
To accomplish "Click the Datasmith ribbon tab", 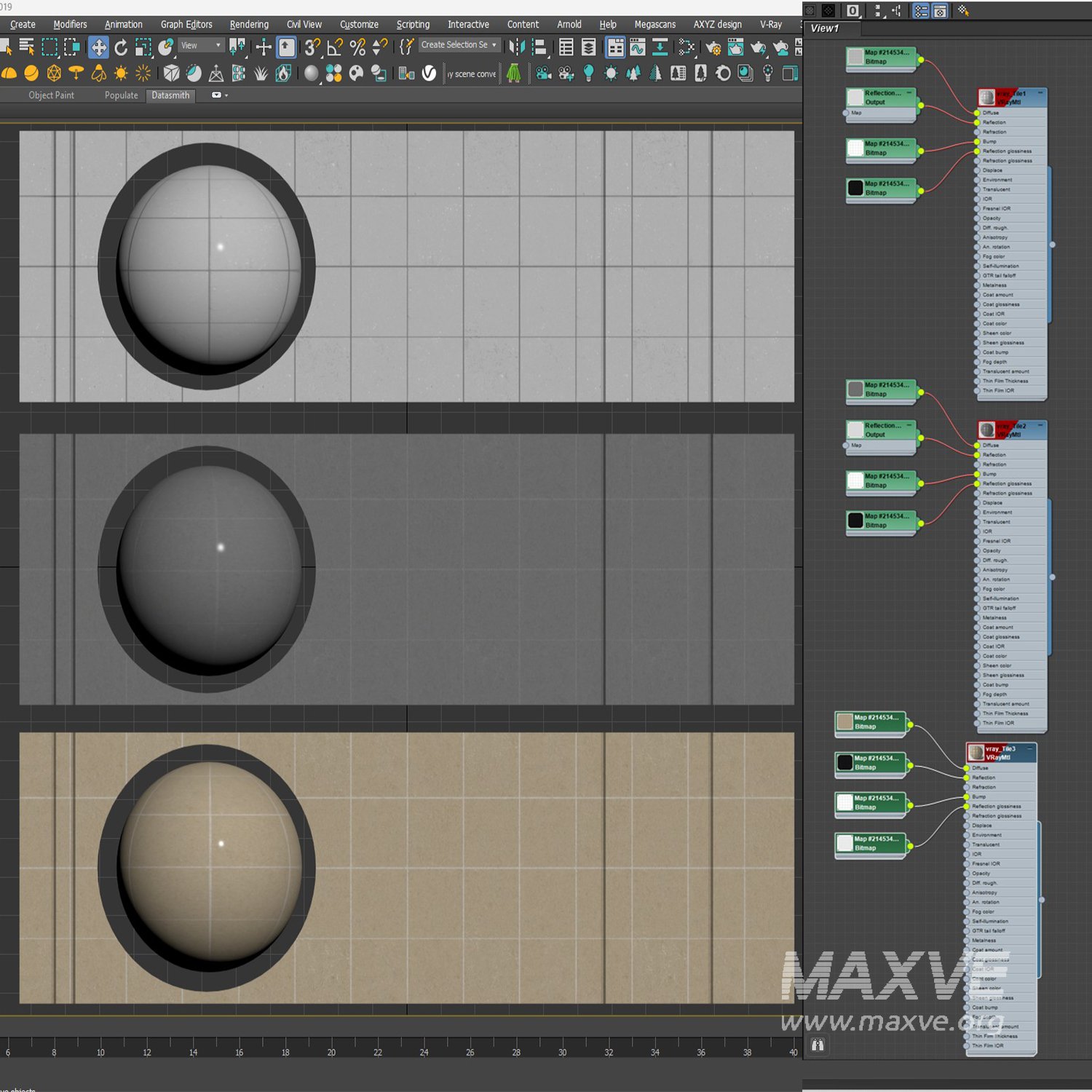I will pos(170,95).
